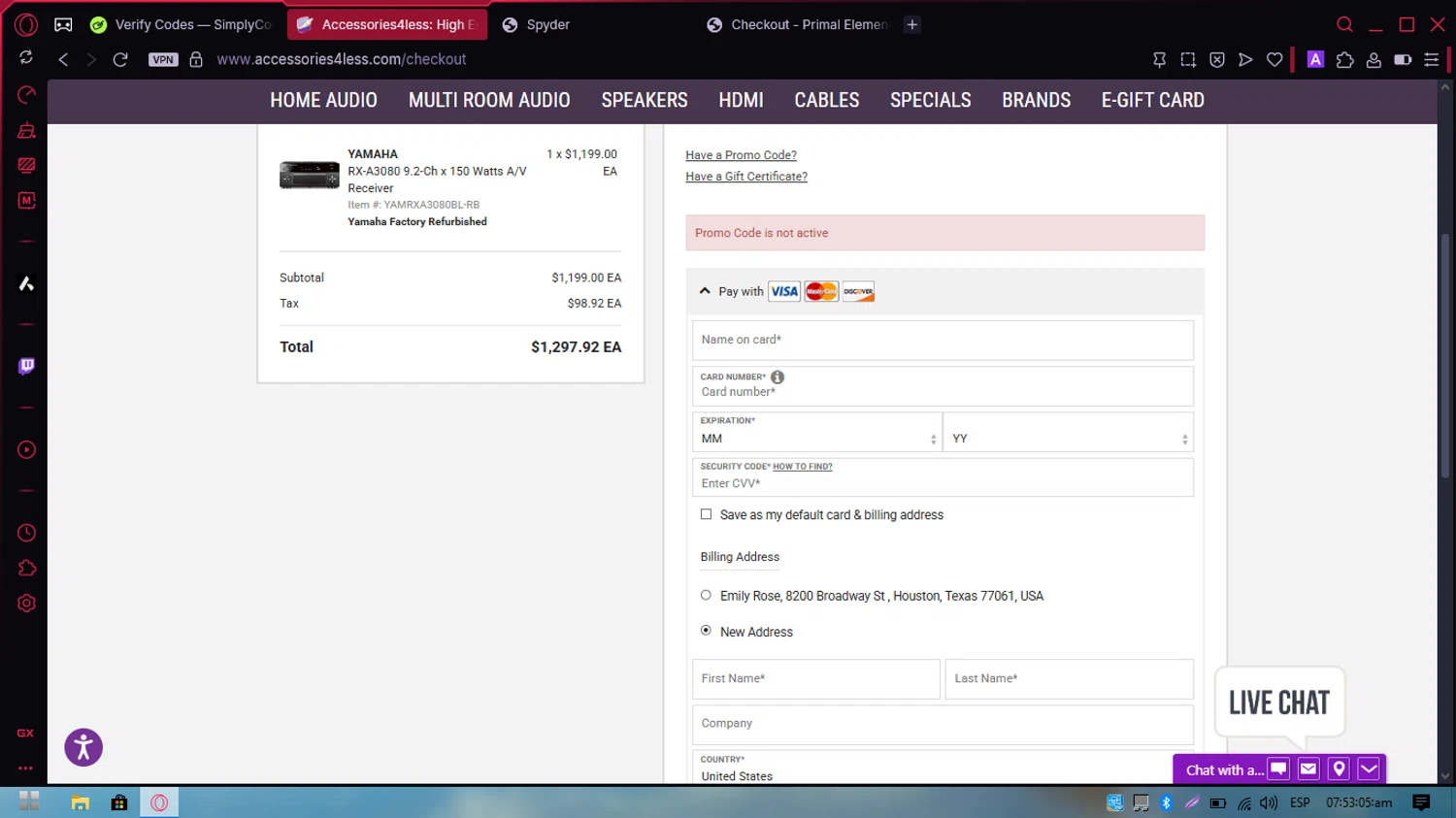Open the taskbar volume speaker icon
This screenshot has height=818, width=1456.
[x=1269, y=802]
